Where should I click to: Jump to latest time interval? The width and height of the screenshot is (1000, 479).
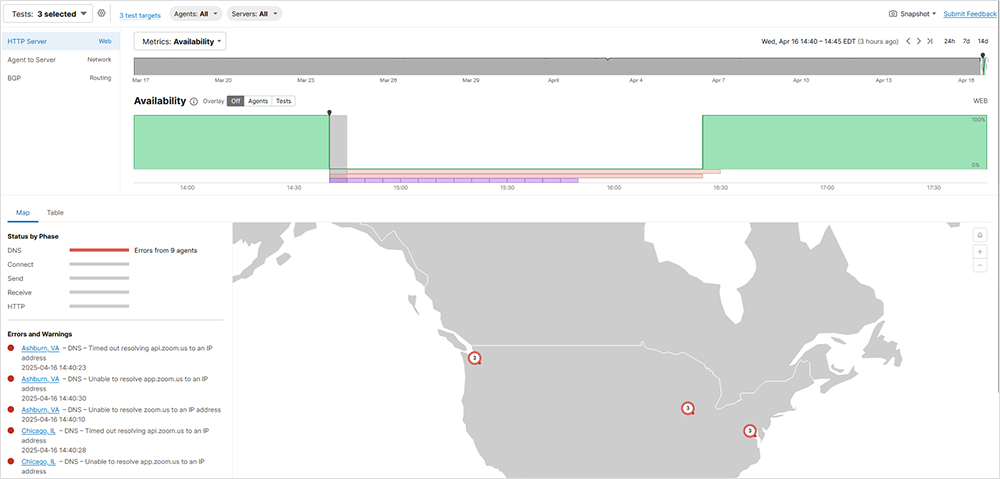tap(930, 41)
